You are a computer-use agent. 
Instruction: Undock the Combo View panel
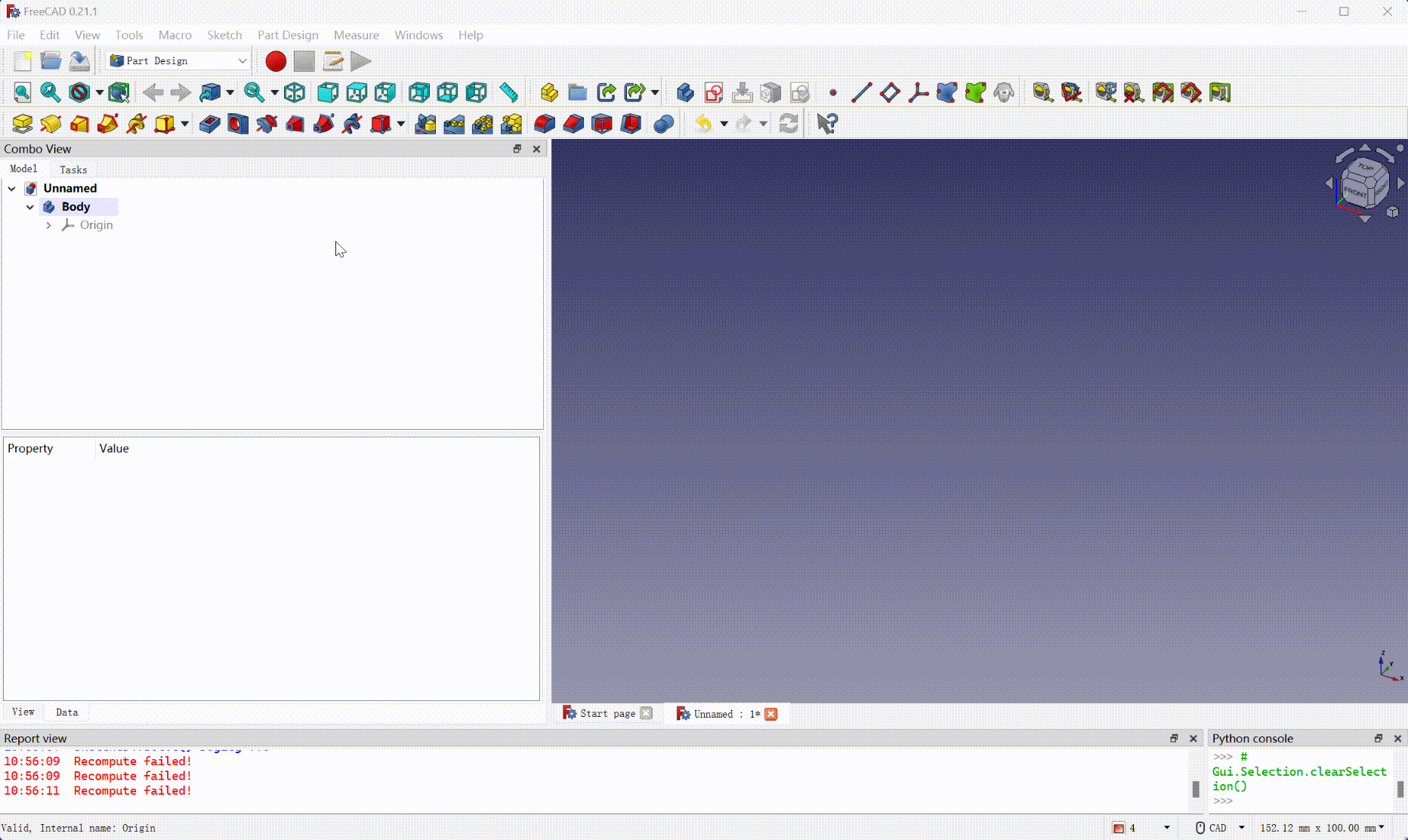517,149
